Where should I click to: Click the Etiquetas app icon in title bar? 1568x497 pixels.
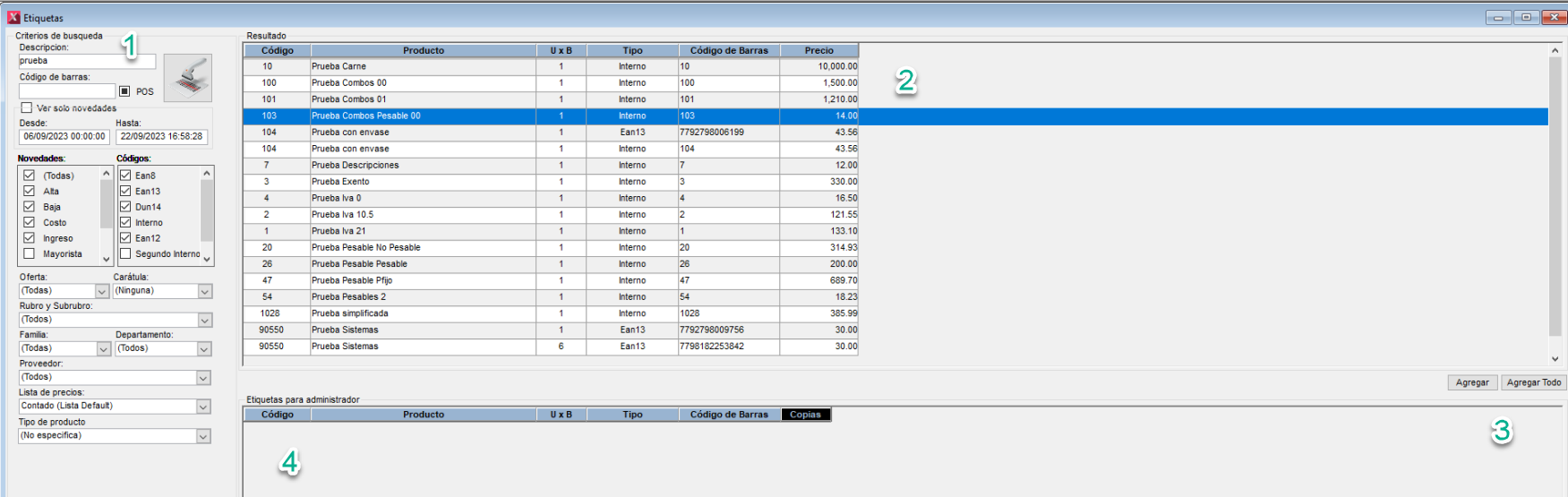(x=13, y=18)
